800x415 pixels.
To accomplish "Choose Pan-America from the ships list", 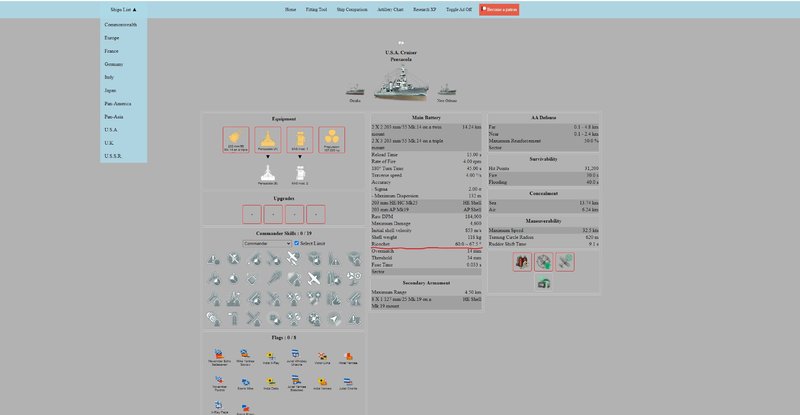I will (x=118, y=104).
